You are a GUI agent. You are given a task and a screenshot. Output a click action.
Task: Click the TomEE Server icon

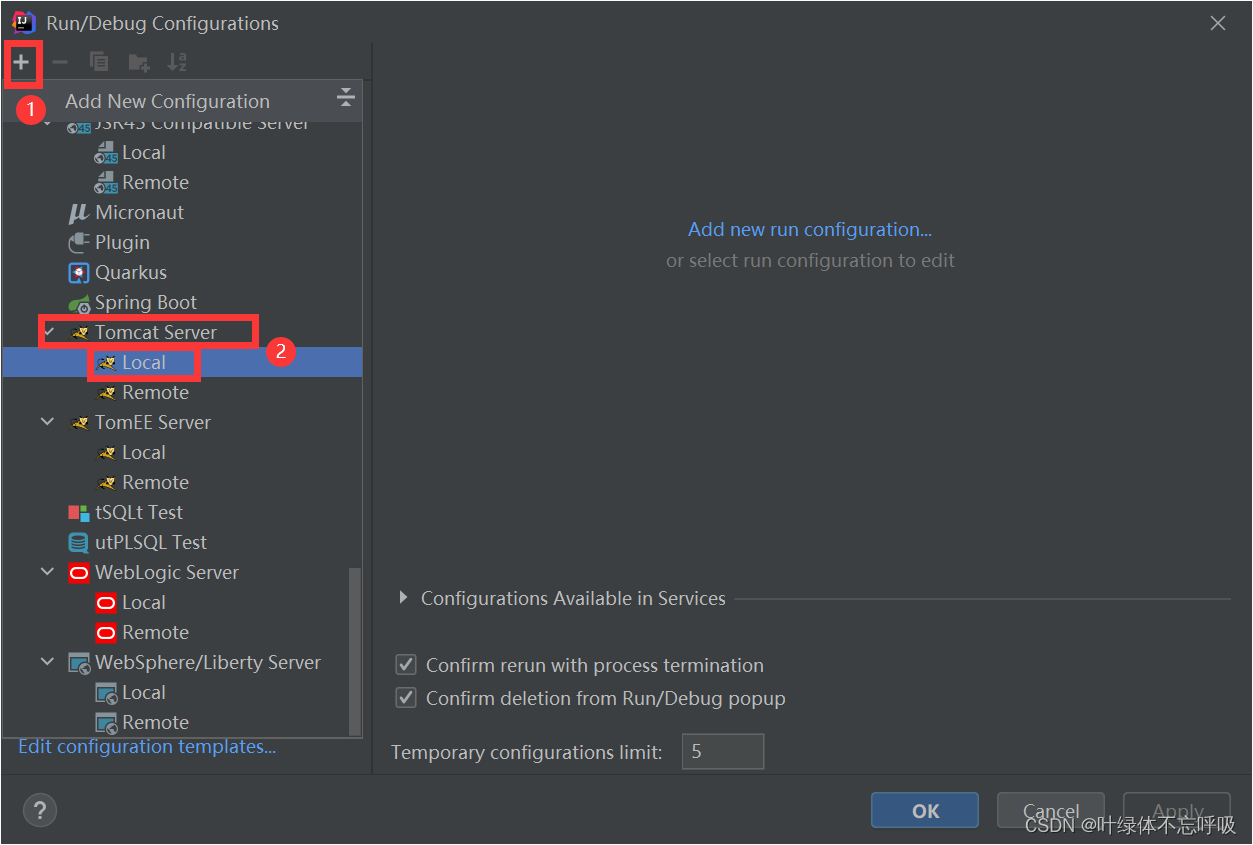tap(80, 422)
